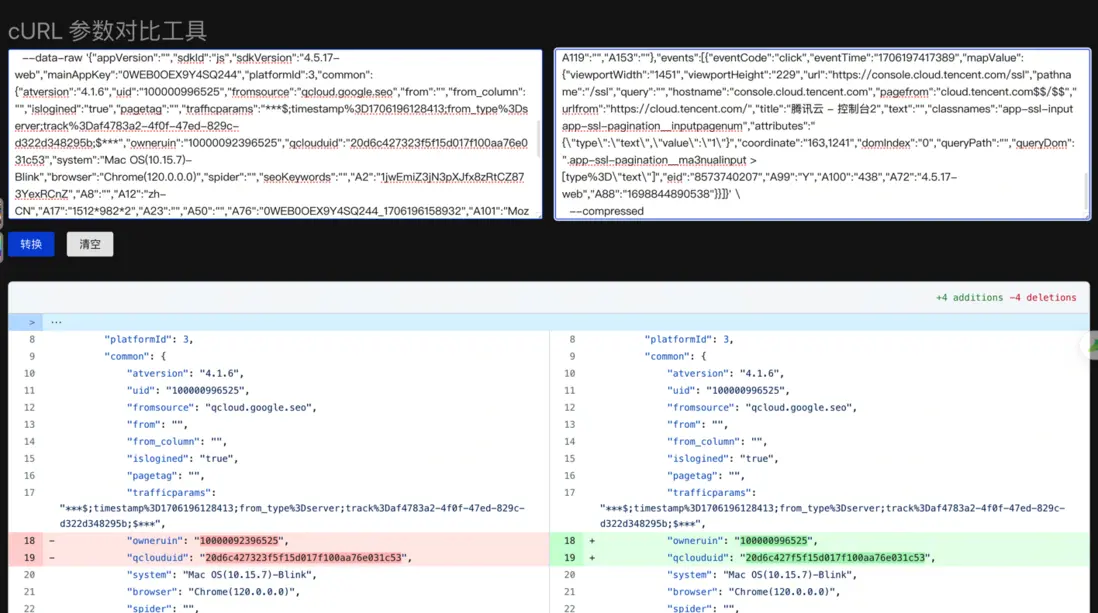Click the plus marker on right line 19
Image resolution: width=1098 pixels, height=613 pixels.
pyautogui.click(x=592, y=558)
